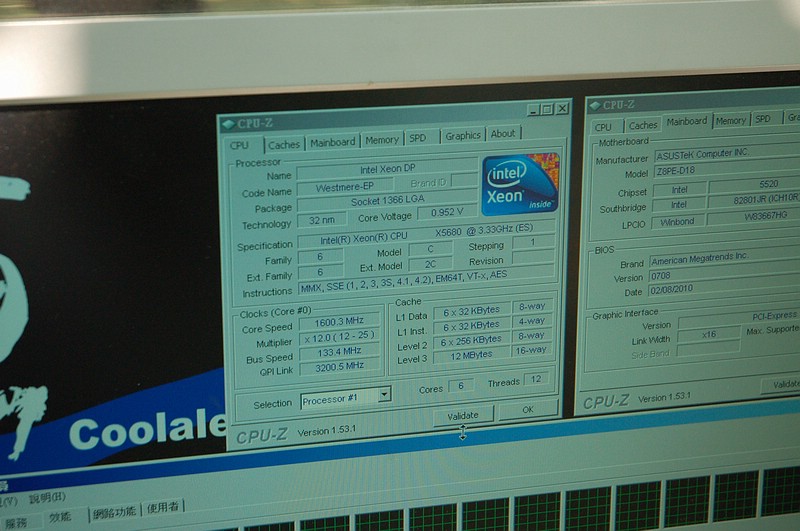Viewport: 800px width, 531px height.
Task: Close the first CPU-Z window
Action: [x=562, y=108]
